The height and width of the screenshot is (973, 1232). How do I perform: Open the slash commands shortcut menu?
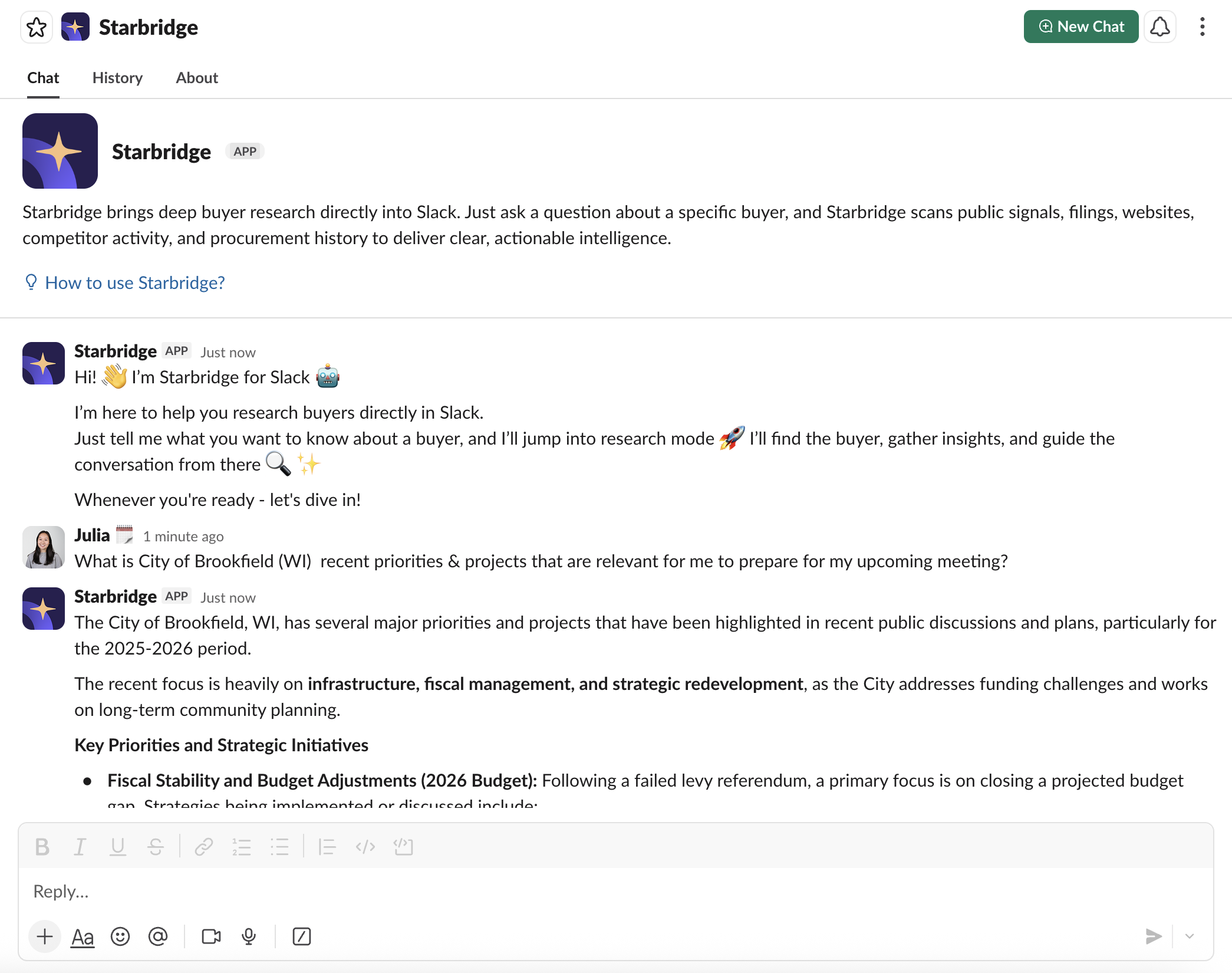[301, 936]
